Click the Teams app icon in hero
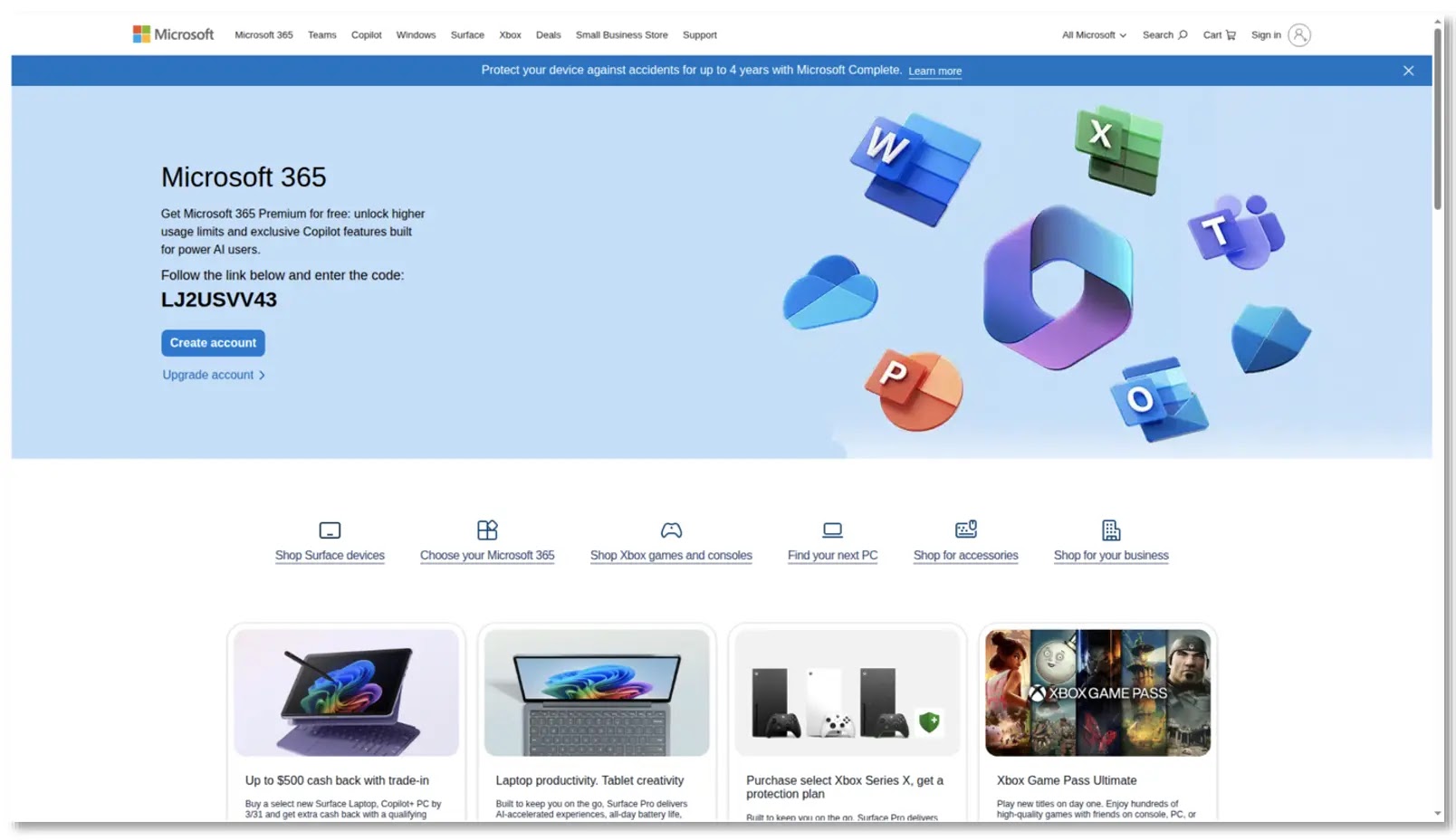Screen dimensions: 1456x840 tap(1236, 232)
